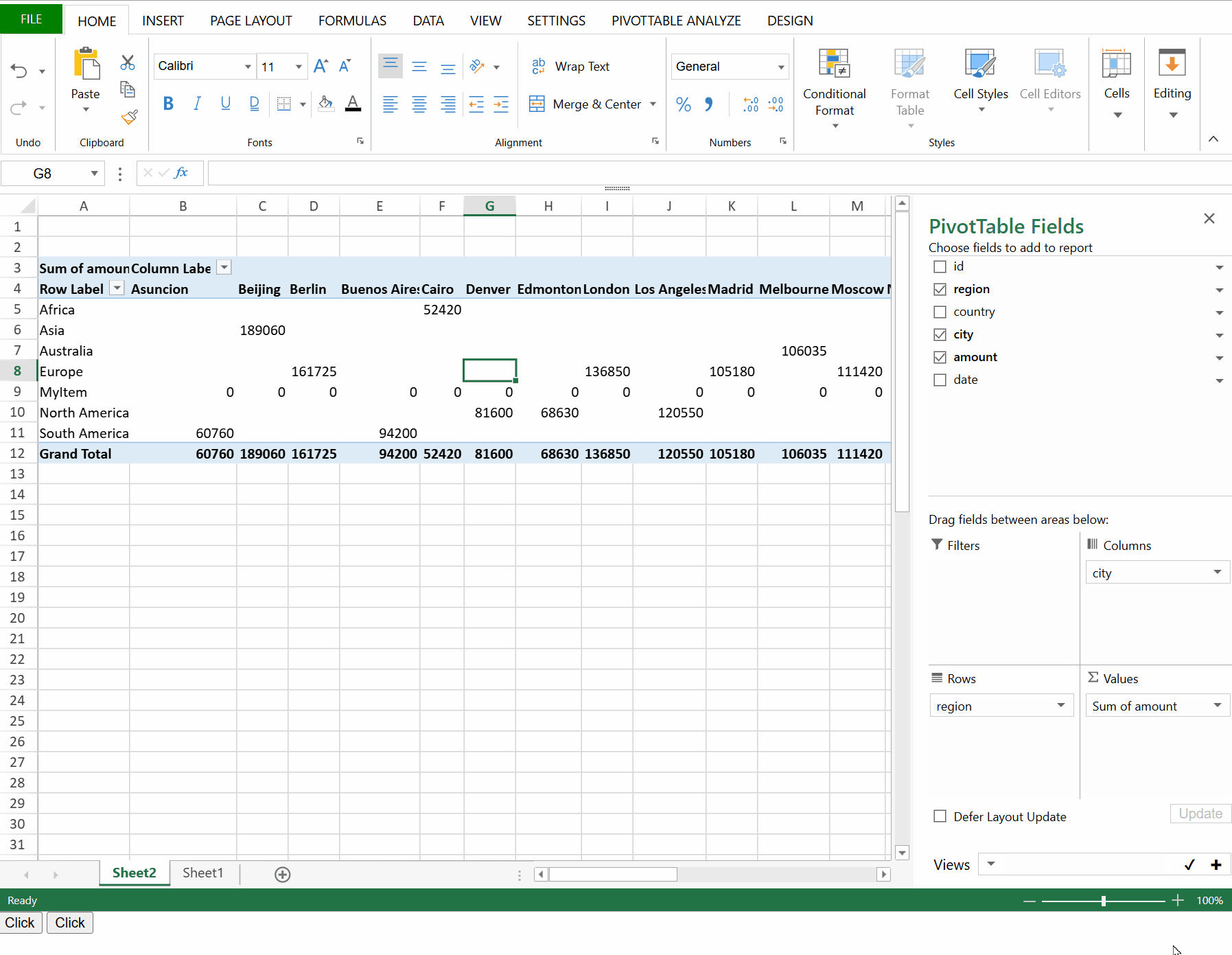The width and height of the screenshot is (1232, 955).
Task: Click the Paste clipboard icon
Action: [x=86, y=63]
